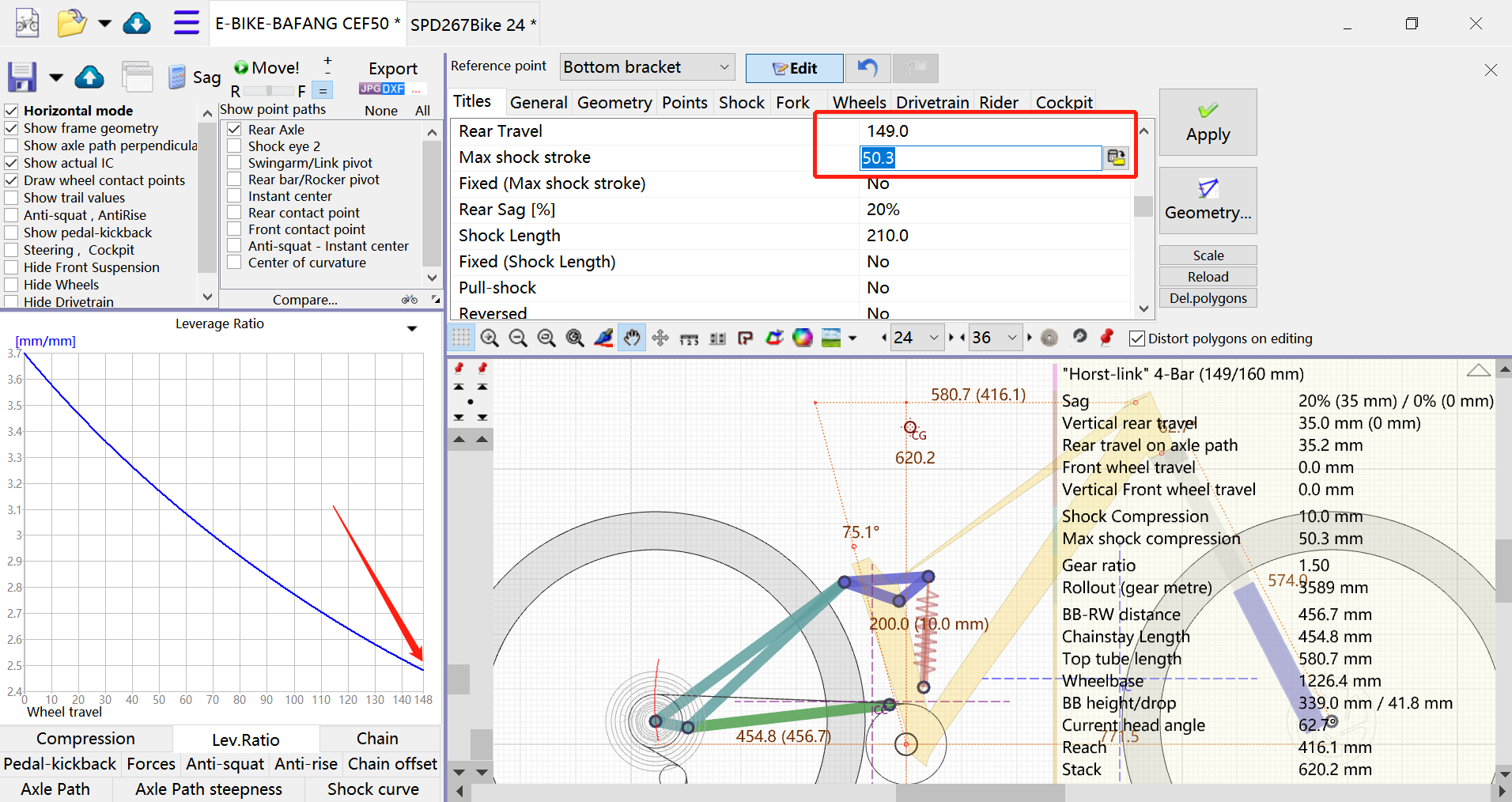Open the hamburger main menu
This screenshot has width=1512, height=802.
pos(187,23)
